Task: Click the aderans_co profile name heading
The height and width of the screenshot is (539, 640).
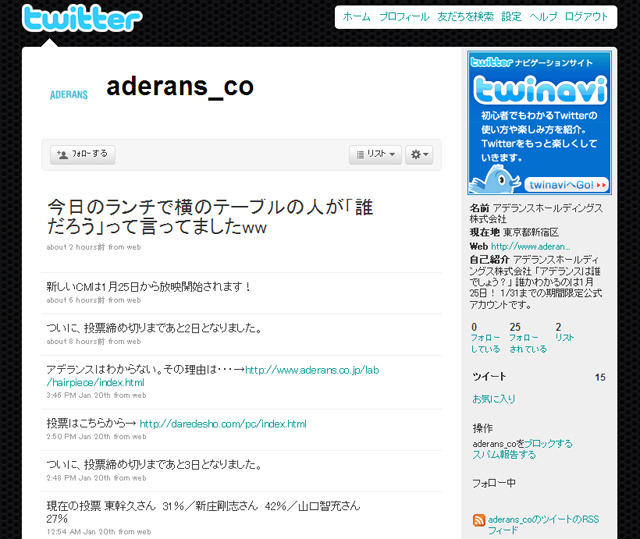Action: pyautogui.click(x=180, y=87)
